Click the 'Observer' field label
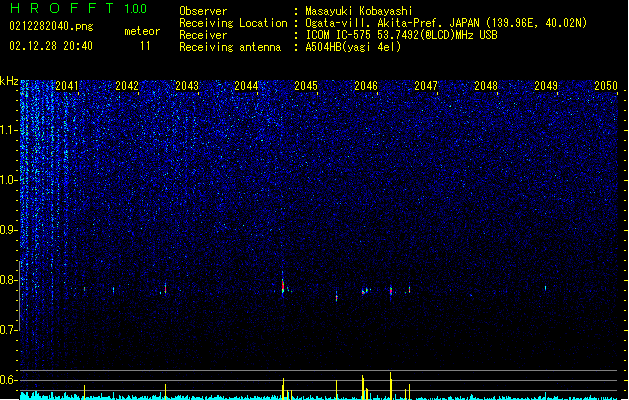Image resolution: width=629 pixels, height=400 pixels. (203, 11)
